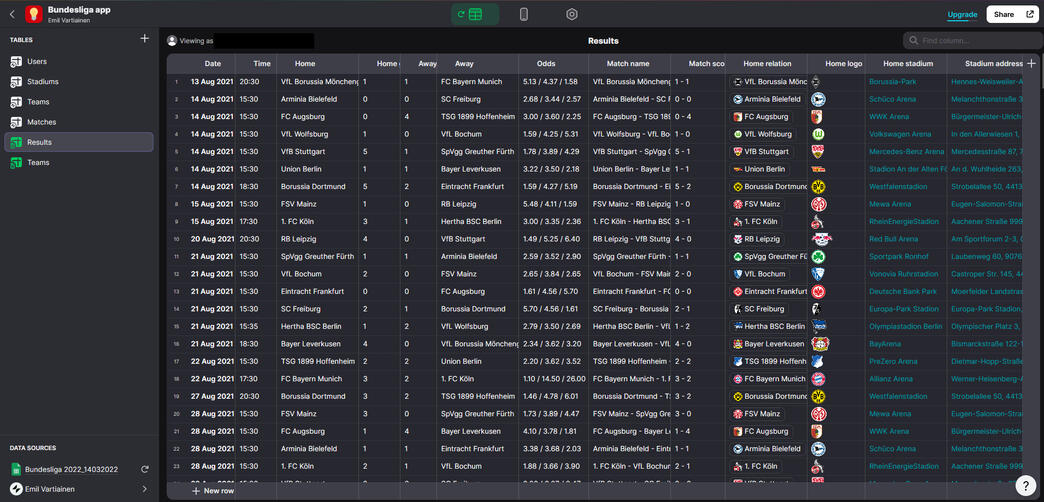The image size is (1044, 502).
Task: Click the Home relation column header
Action: (767, 64)
